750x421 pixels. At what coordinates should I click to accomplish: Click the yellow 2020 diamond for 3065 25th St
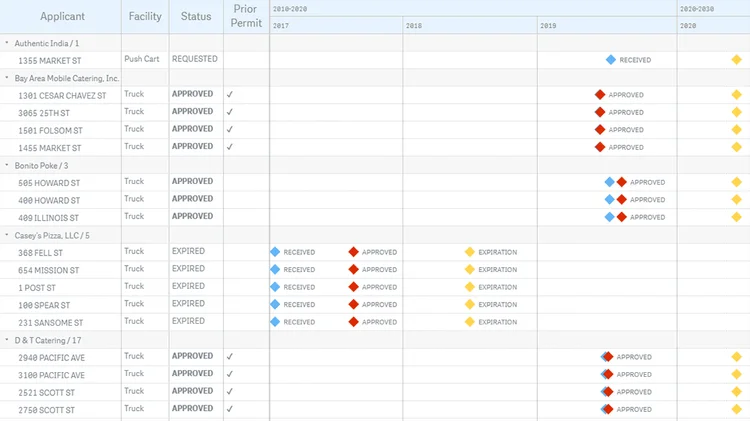pos(737,112)
